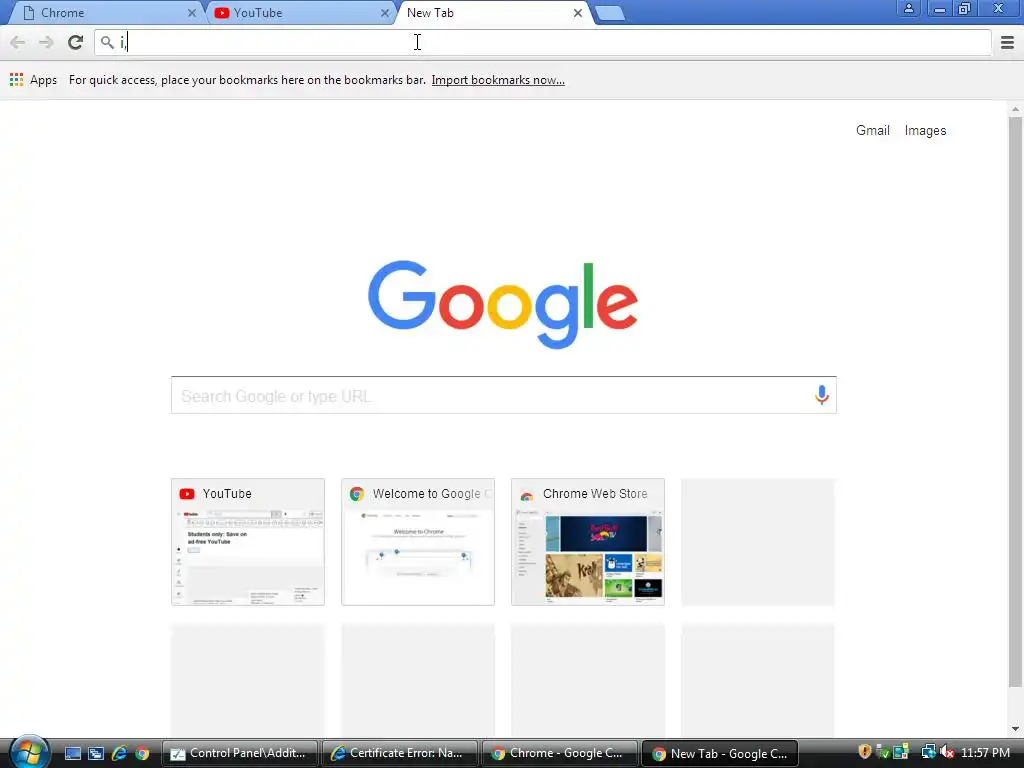This screenshot has height=768, width=1024.
Task: Click Import bookmarks now link
Action: [498, 80]
